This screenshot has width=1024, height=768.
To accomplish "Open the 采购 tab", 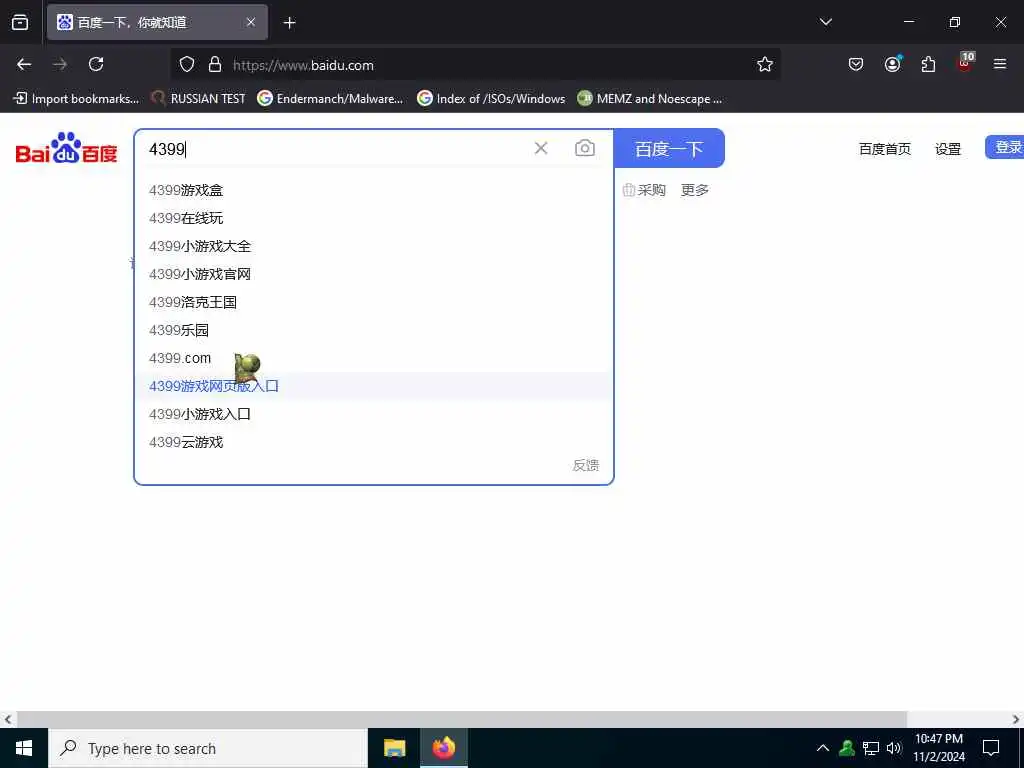I will pos(644,190).
